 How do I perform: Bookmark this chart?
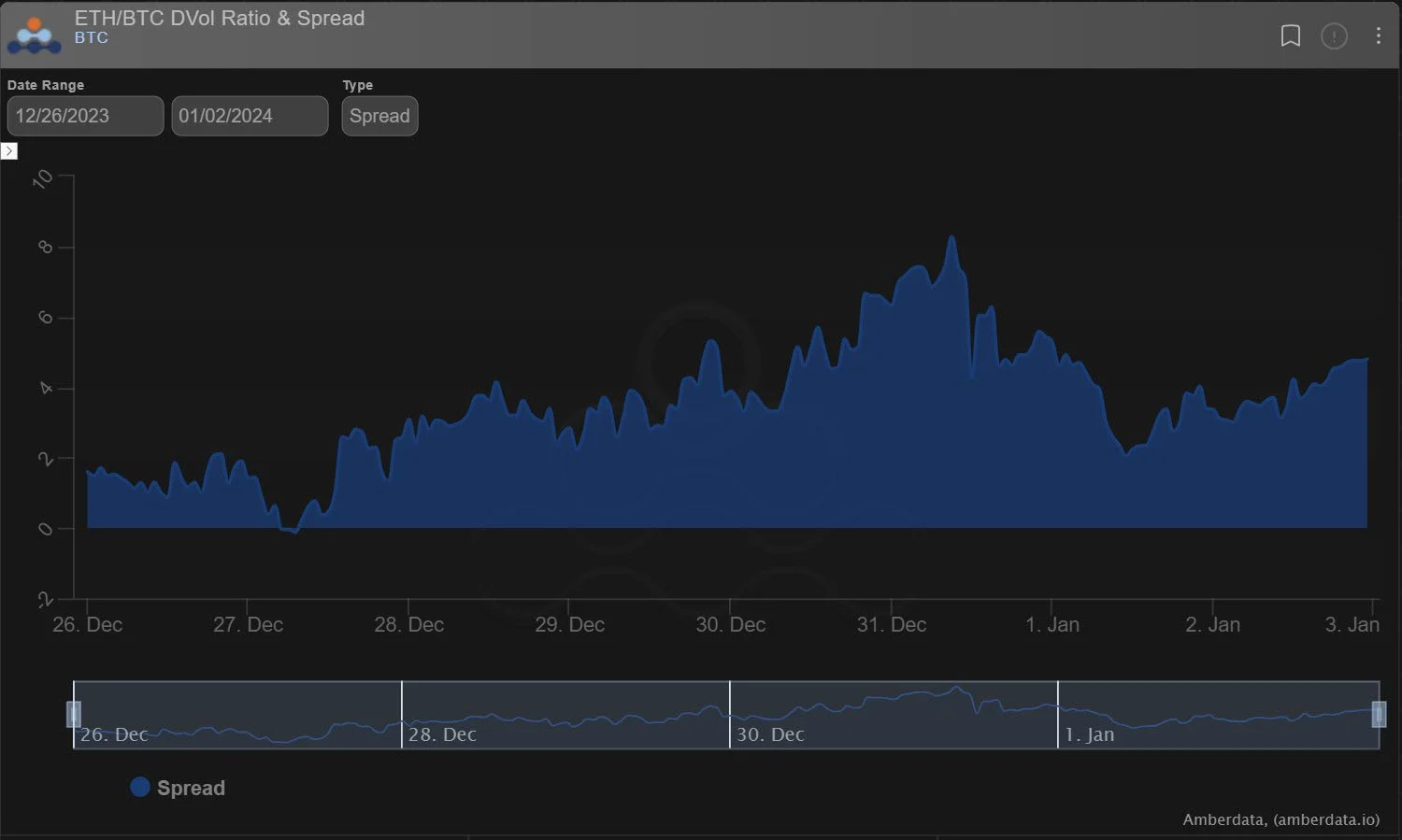click(x=1290, y=36)
